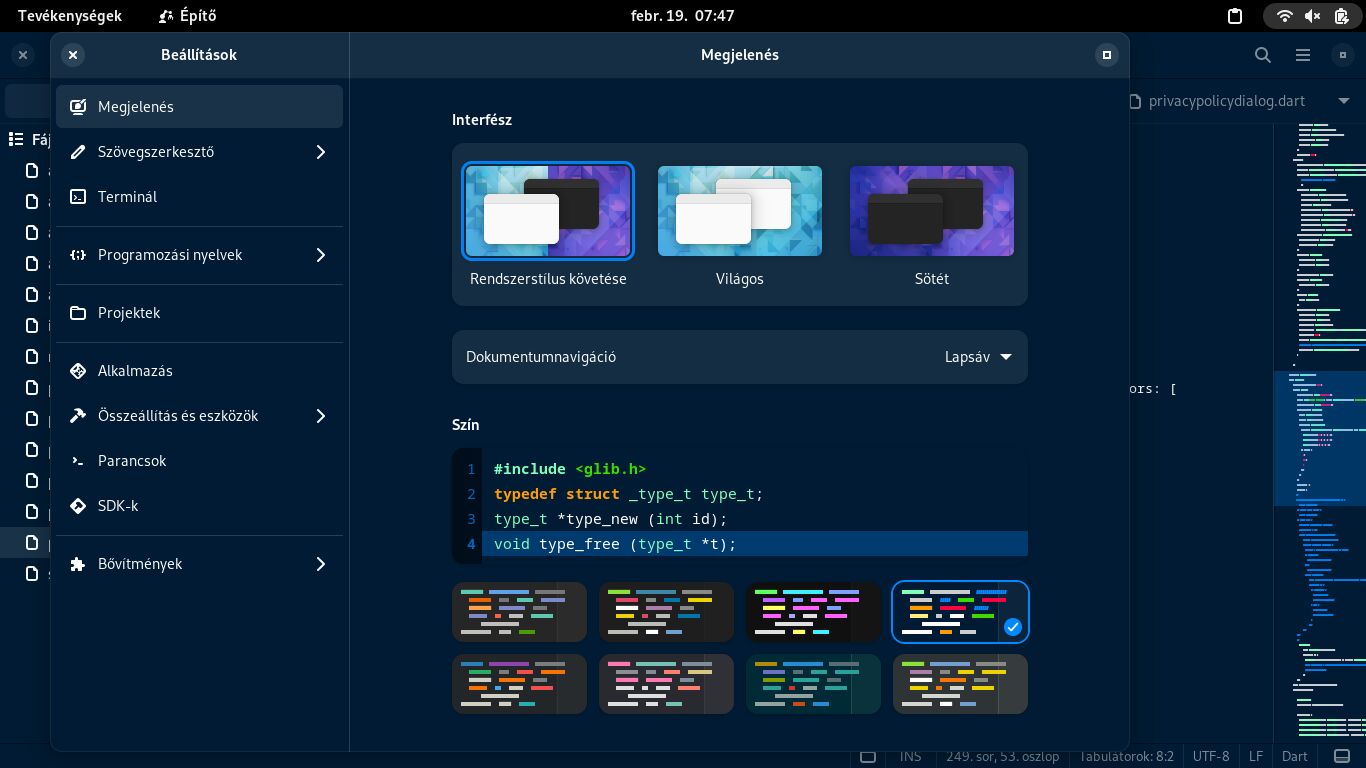Viewport: 1366px width, 768px height.
Task: Click the Fájl list icon in left panel
Action: [16, 139]
